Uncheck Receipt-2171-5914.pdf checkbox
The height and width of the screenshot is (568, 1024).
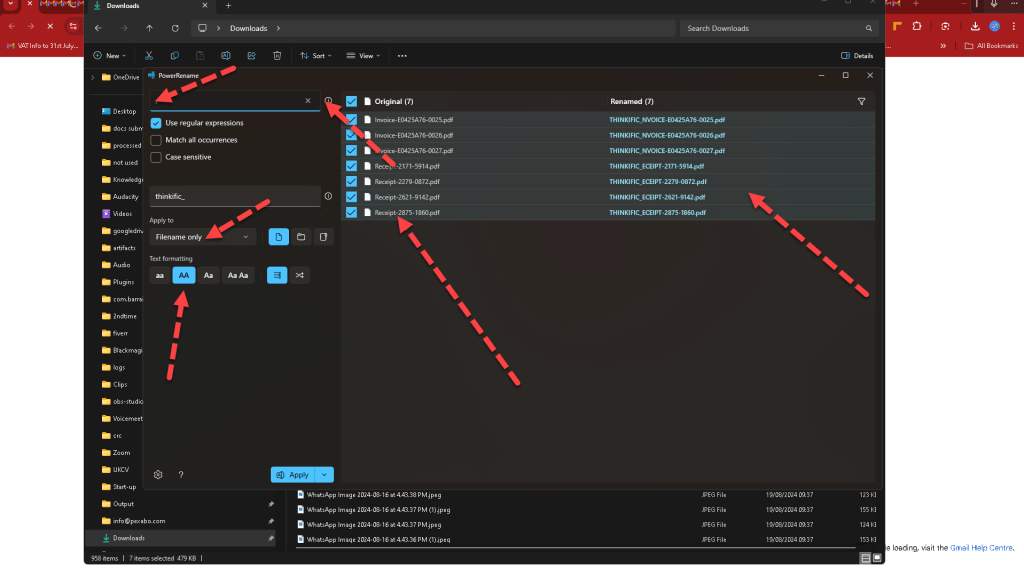coord(351,166)
